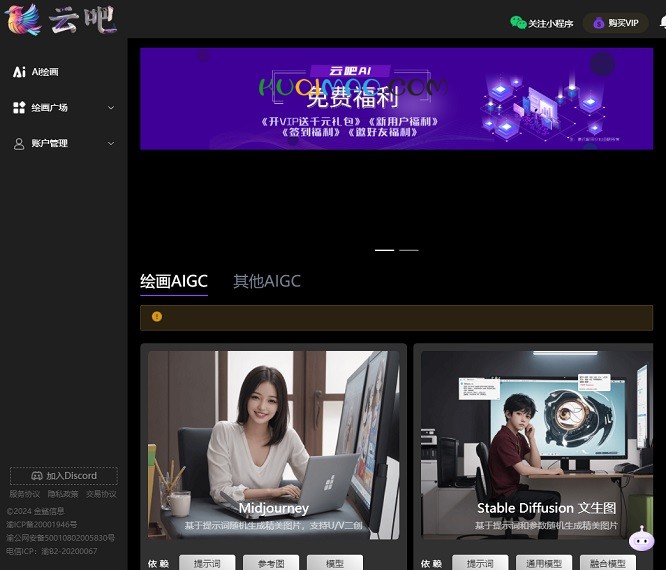Click the 云吧 logo text

pos(82,19)
